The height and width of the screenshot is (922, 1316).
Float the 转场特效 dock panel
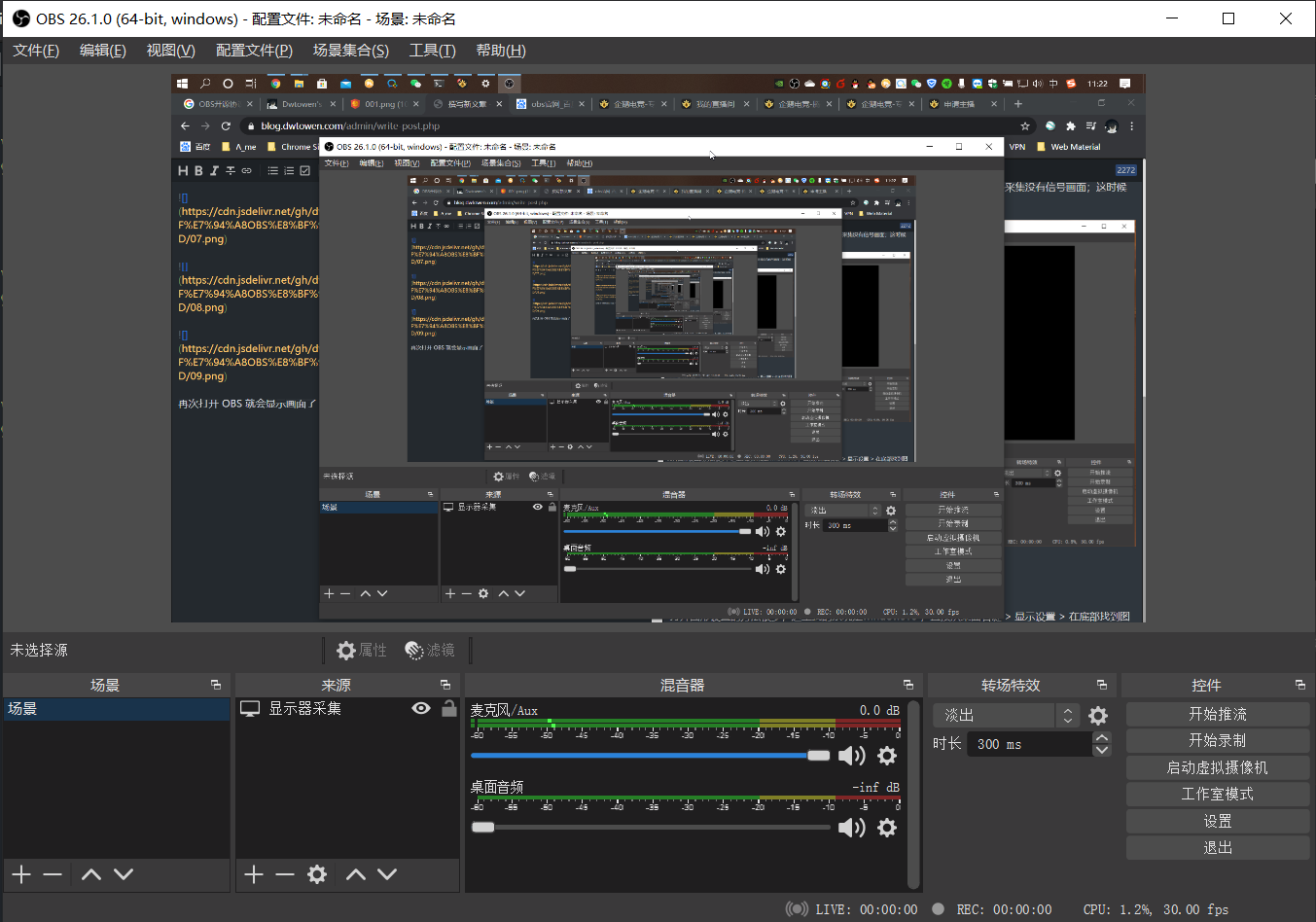[x=1102, y=685]
